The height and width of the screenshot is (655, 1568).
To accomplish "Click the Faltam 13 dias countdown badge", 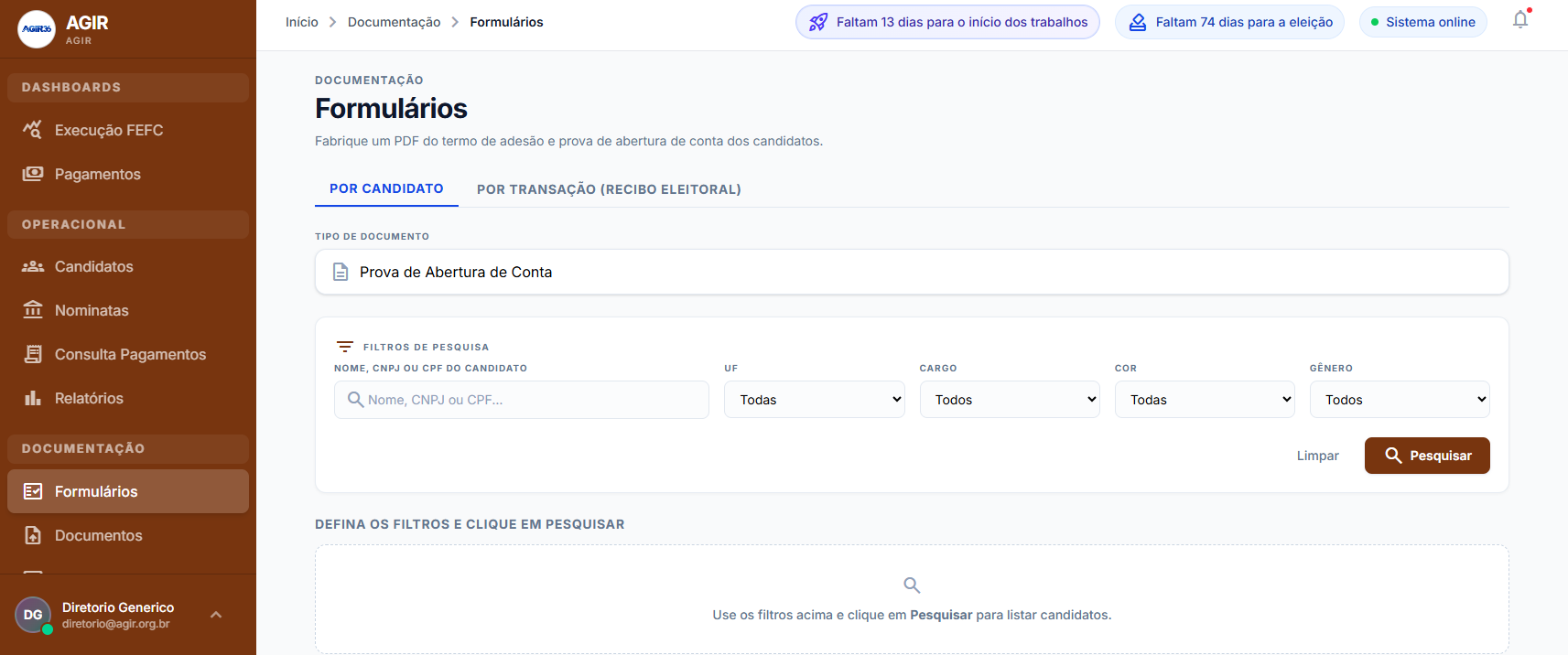I will (947, 22).
